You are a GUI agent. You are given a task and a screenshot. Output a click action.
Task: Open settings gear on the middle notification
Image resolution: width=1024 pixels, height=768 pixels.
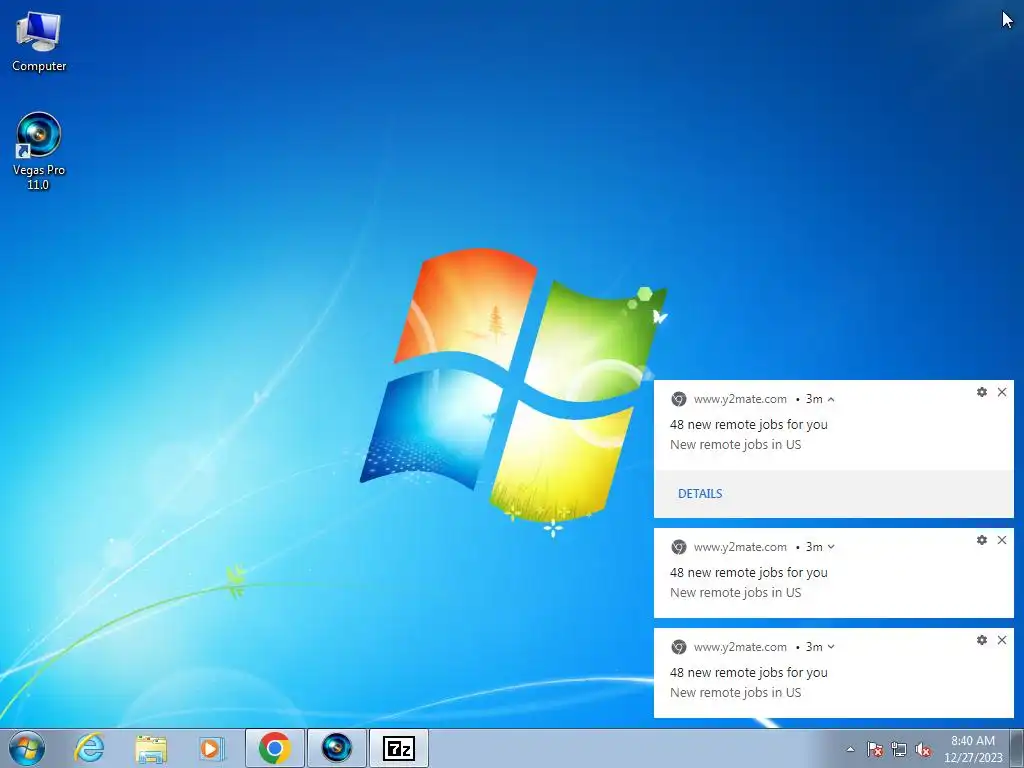pyautogui.click(x=982, y=540)
